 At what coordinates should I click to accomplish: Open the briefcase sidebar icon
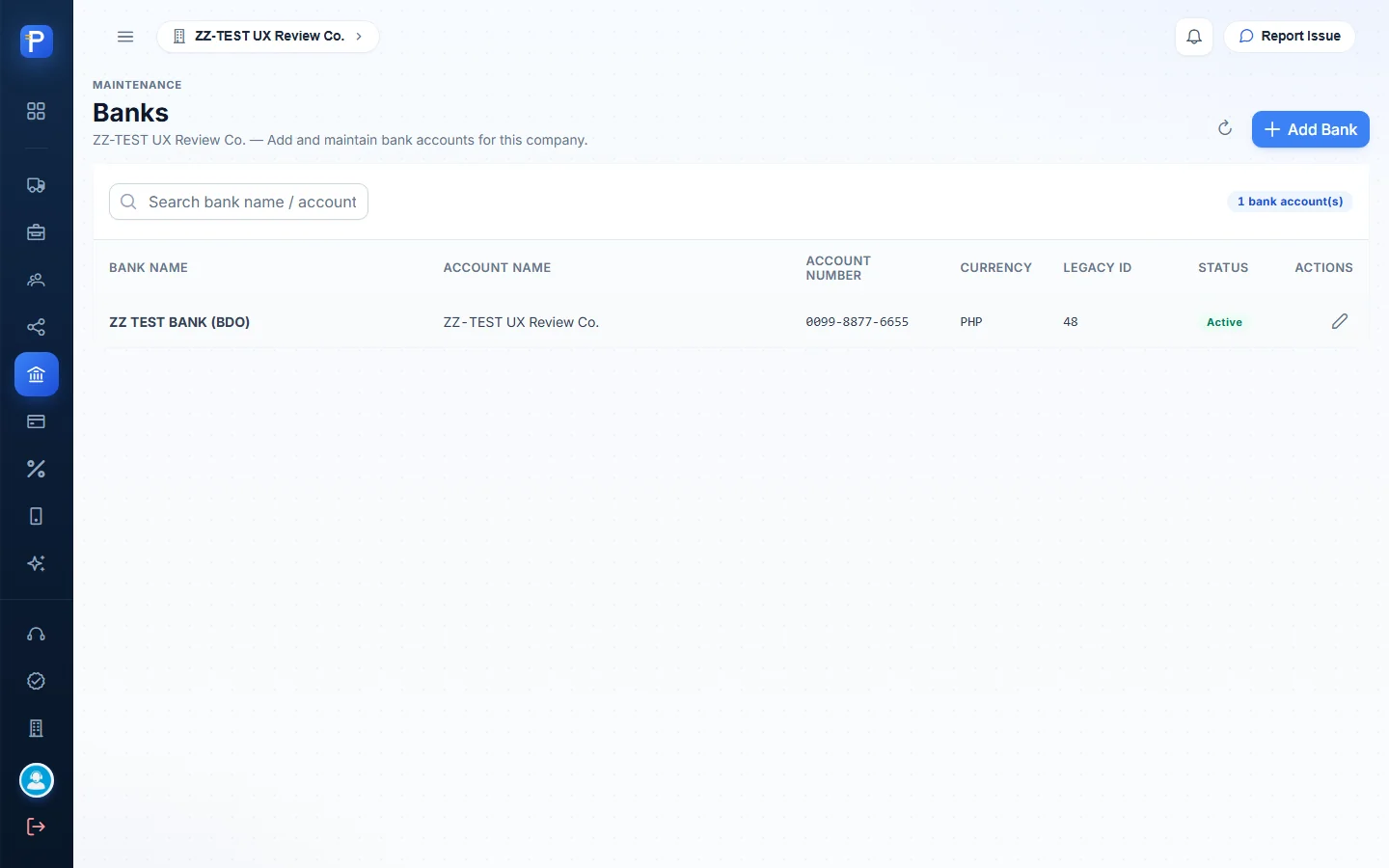pos(36,232)
